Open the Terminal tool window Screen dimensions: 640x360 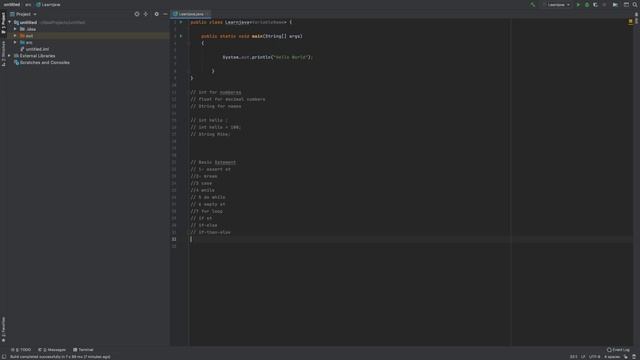[x=83, y=350]
